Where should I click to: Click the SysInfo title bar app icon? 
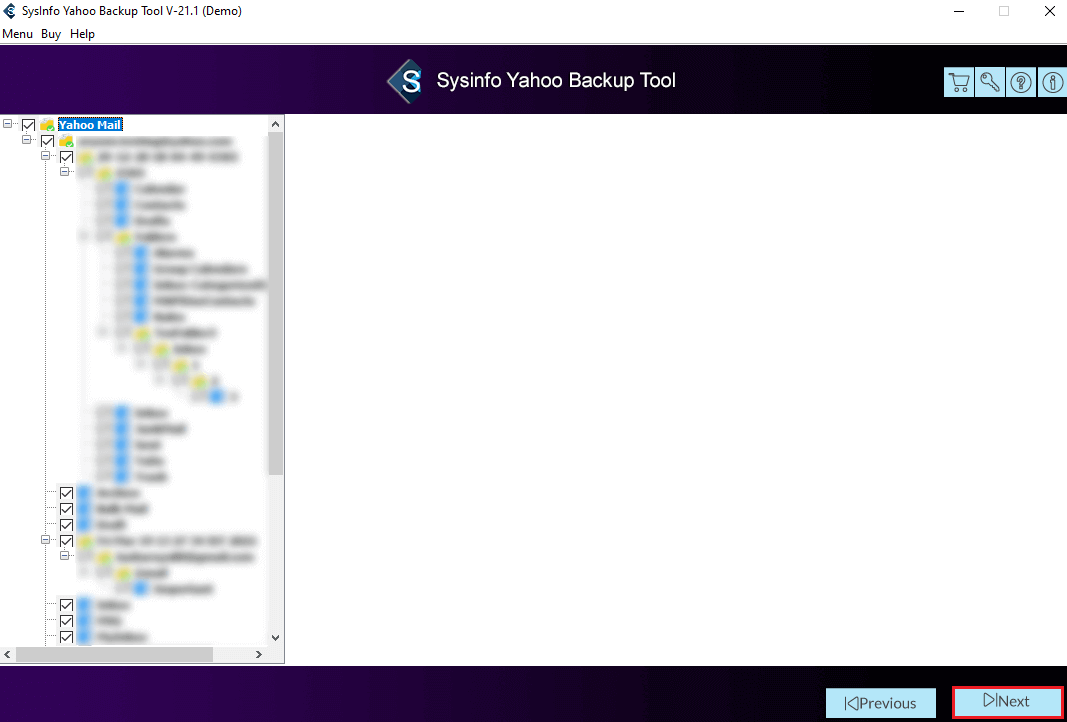click(x=10, y=11)
